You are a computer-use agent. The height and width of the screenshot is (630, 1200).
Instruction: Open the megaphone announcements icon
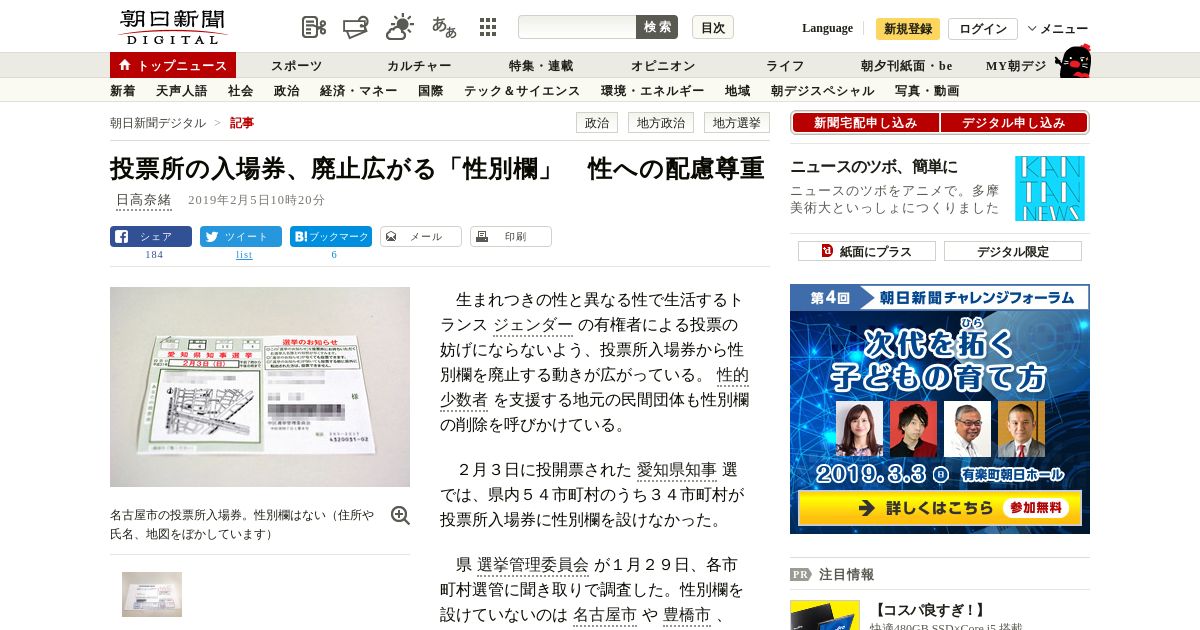point(356,27)
